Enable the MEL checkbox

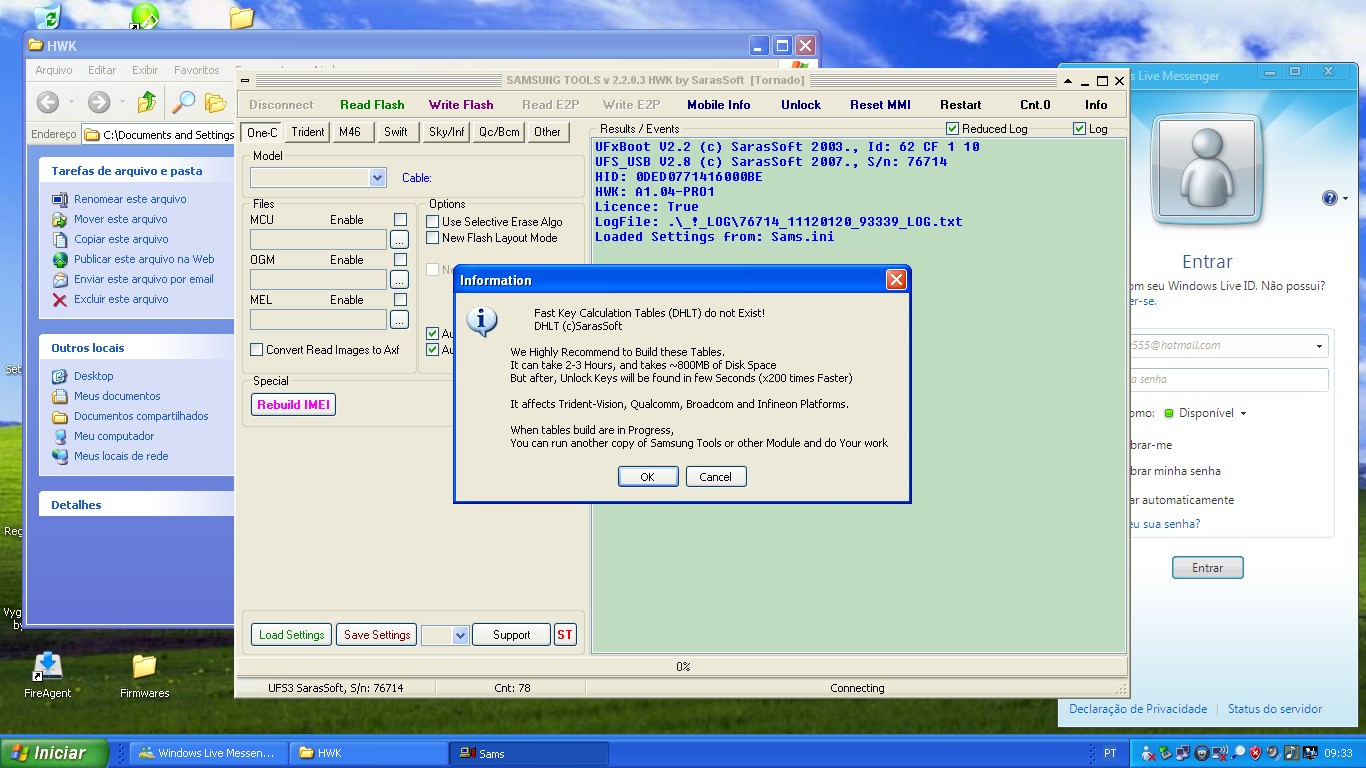400,300
